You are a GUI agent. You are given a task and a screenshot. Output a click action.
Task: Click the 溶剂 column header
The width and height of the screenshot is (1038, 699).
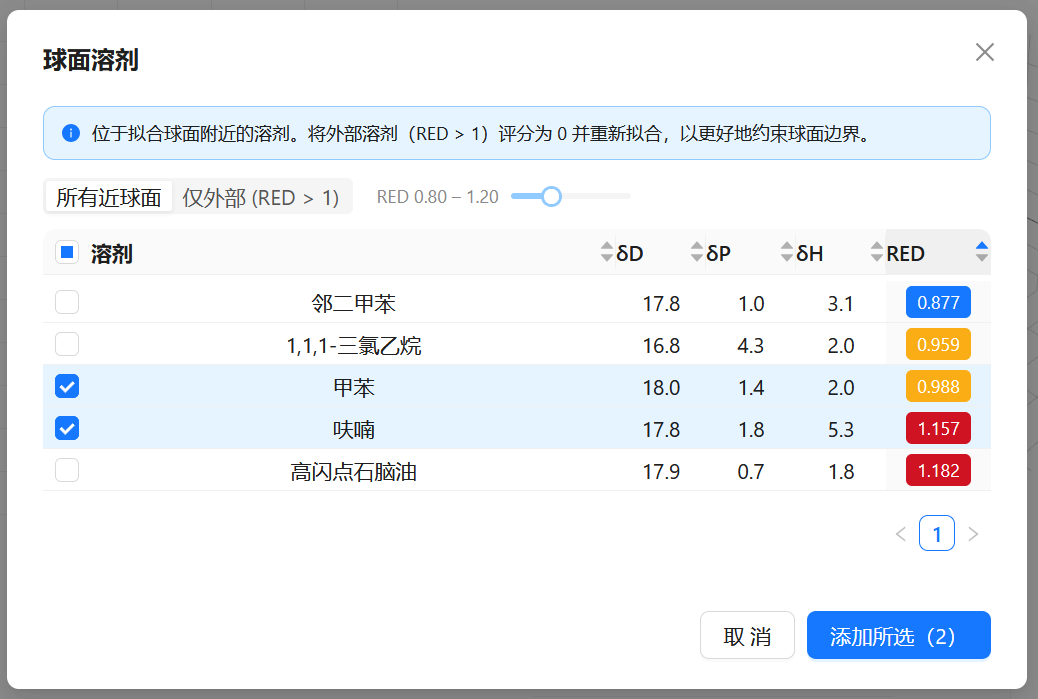tap(111, 254)
